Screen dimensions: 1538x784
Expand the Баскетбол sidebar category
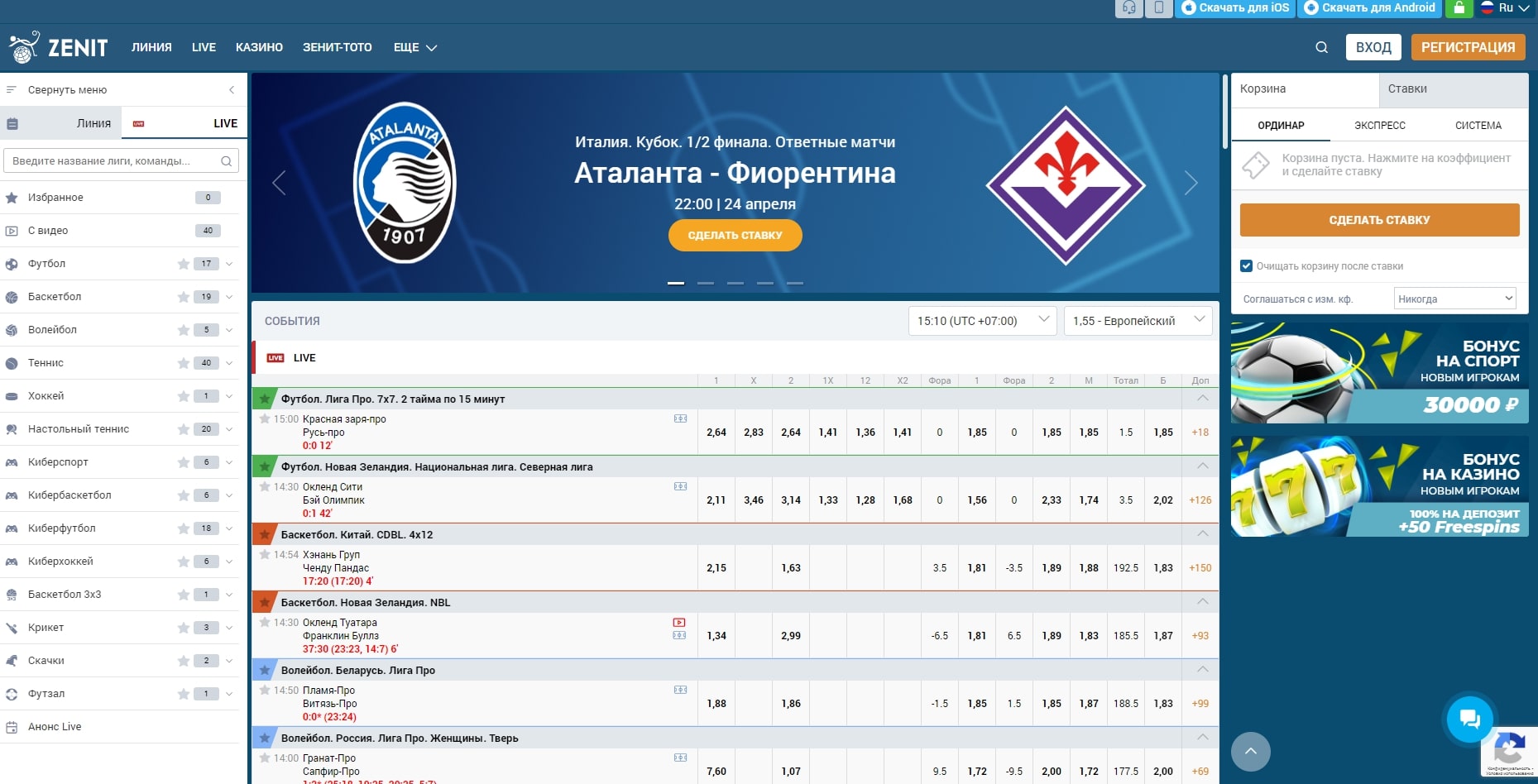click(x=229, y=297)
